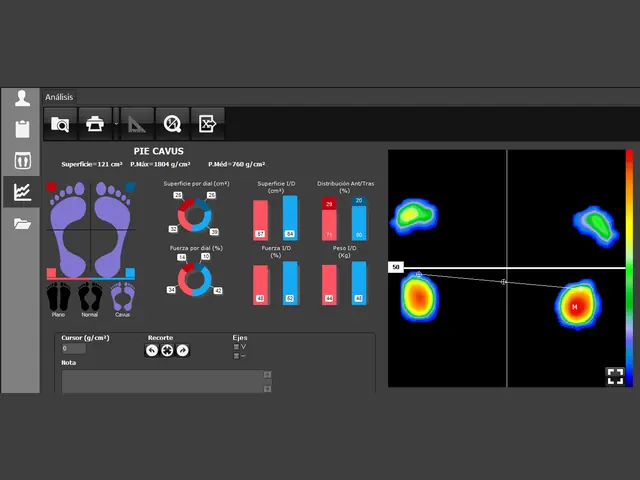The height and width of the screenshot is (480, 640).
Task: Click the center of pressure line midpoint handle
Action: click(504, 282)
